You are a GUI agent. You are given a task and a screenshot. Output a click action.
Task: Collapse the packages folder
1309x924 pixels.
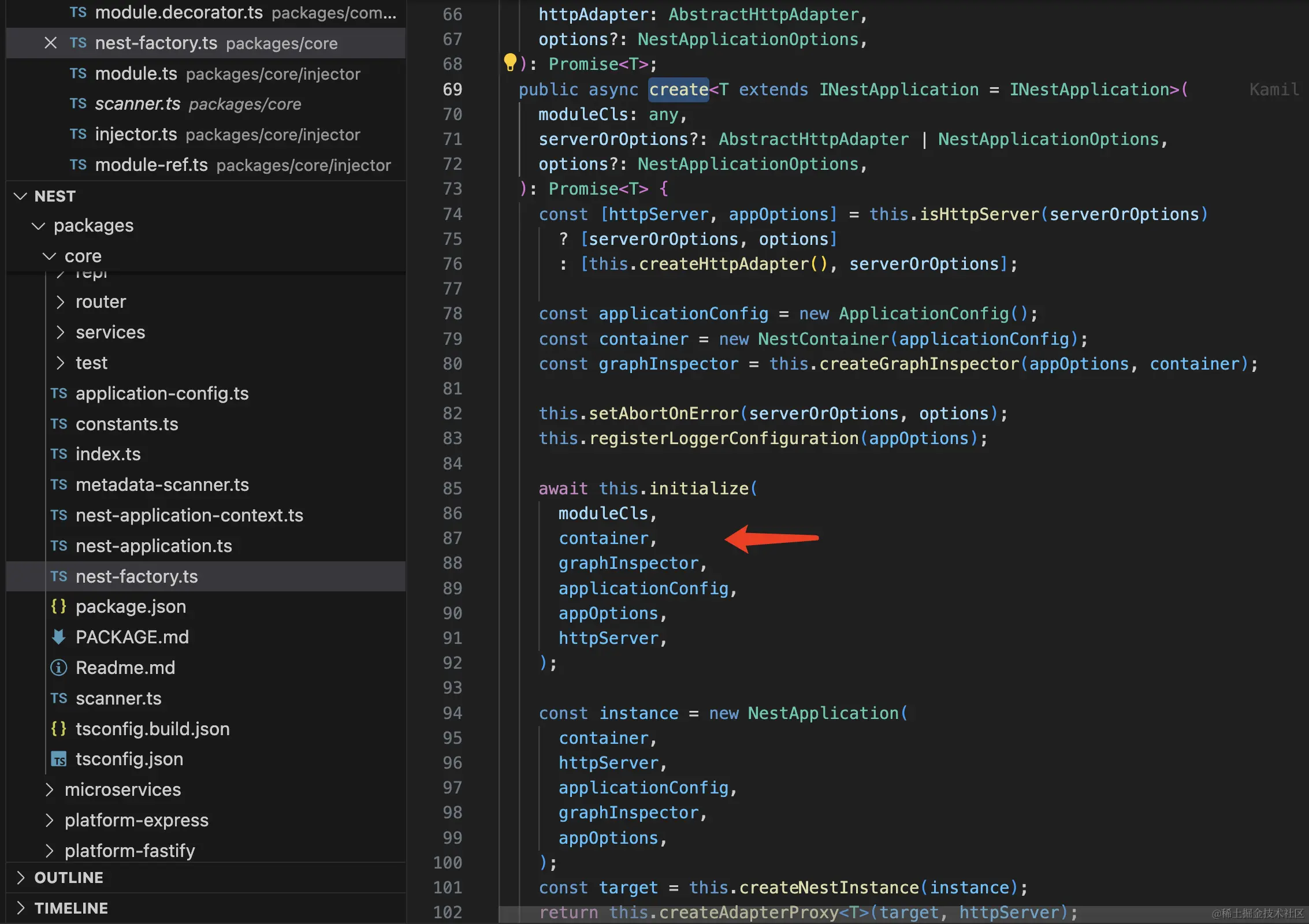[39, 226]
